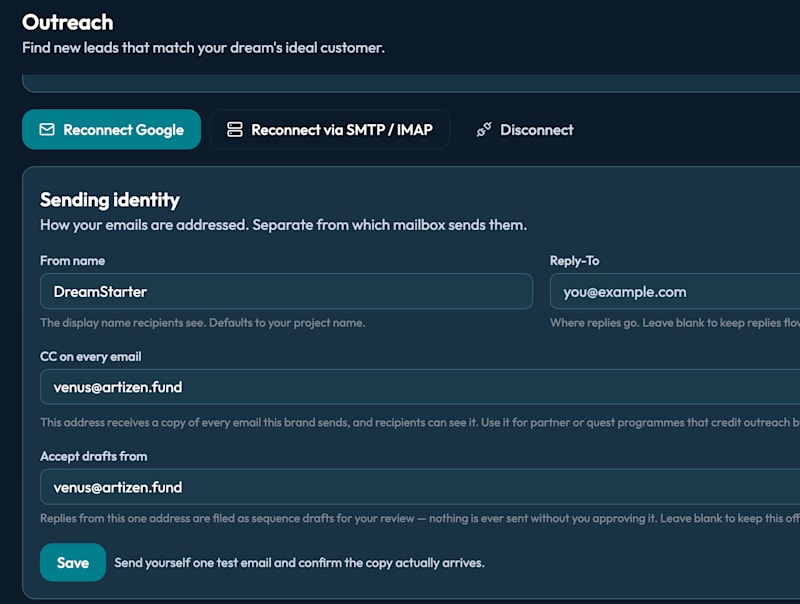This screenshot has height=604, width=800.
Task: Click 'Find new leads that match' subtitle
Action: (204, 47)
